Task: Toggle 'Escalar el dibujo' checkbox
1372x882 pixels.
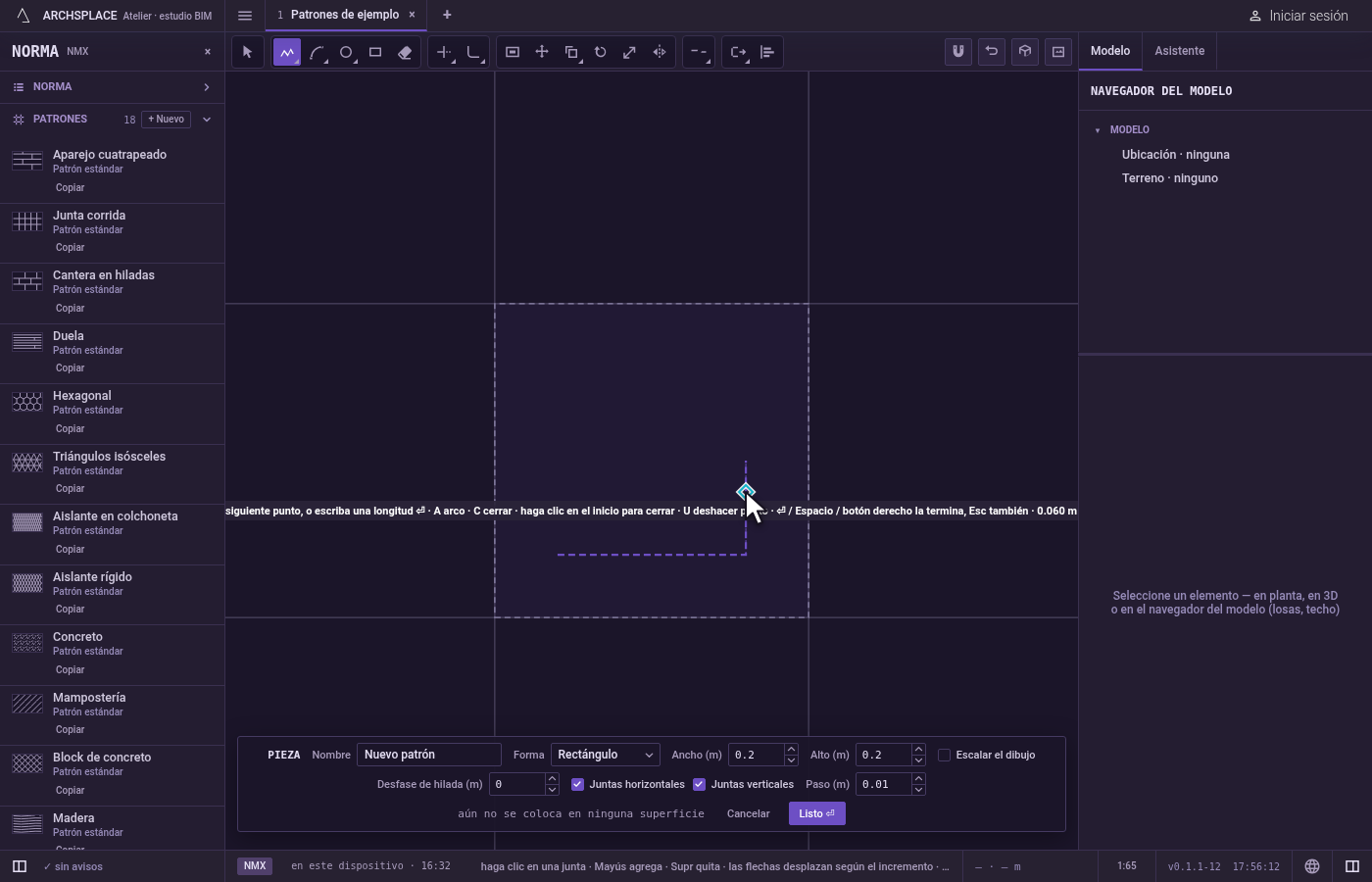Action: [944, 756]
